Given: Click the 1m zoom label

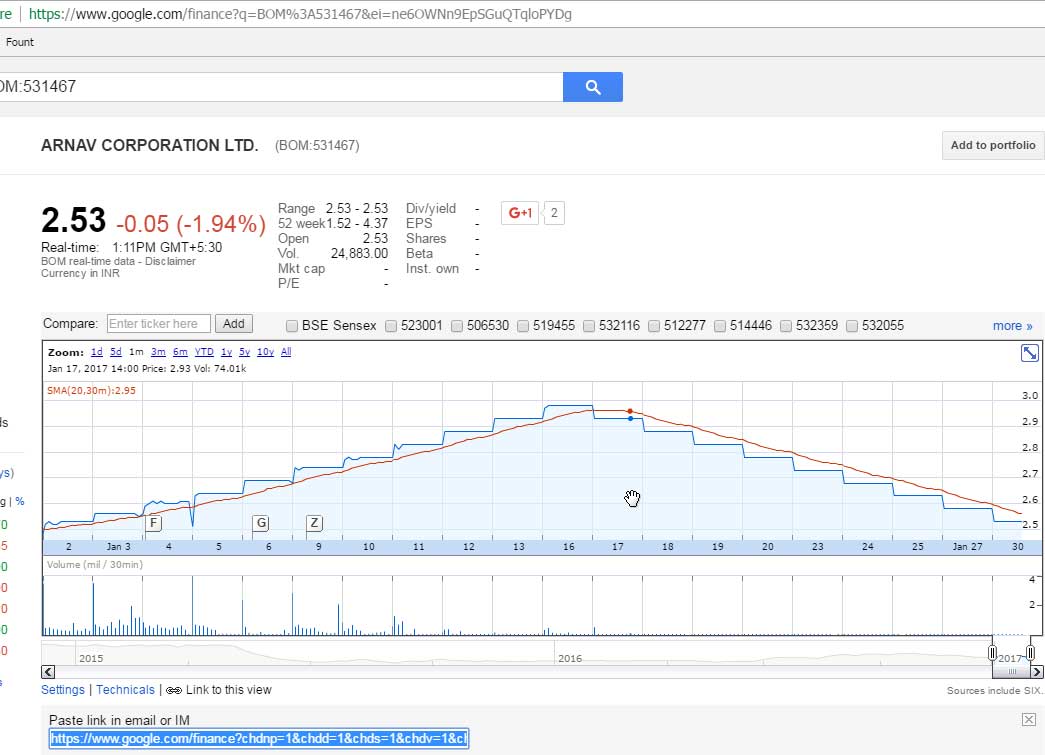Looking at the screenshot, I should click(x=136, y=352).
